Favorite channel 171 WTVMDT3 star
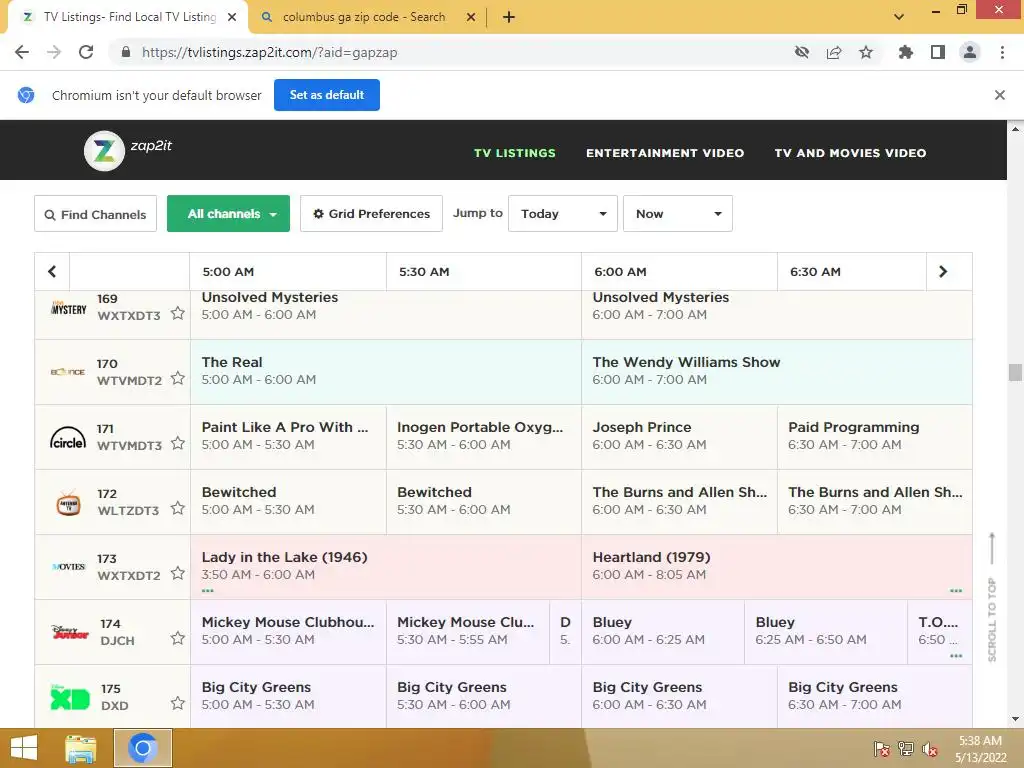 (178, 443)
